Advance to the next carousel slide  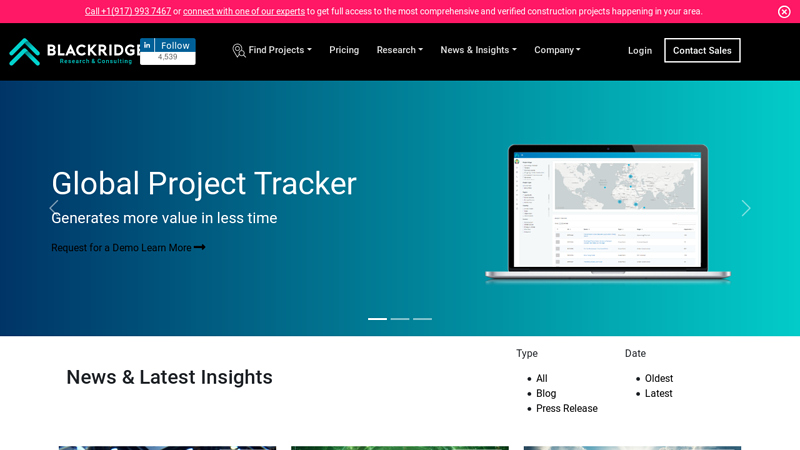746,208
